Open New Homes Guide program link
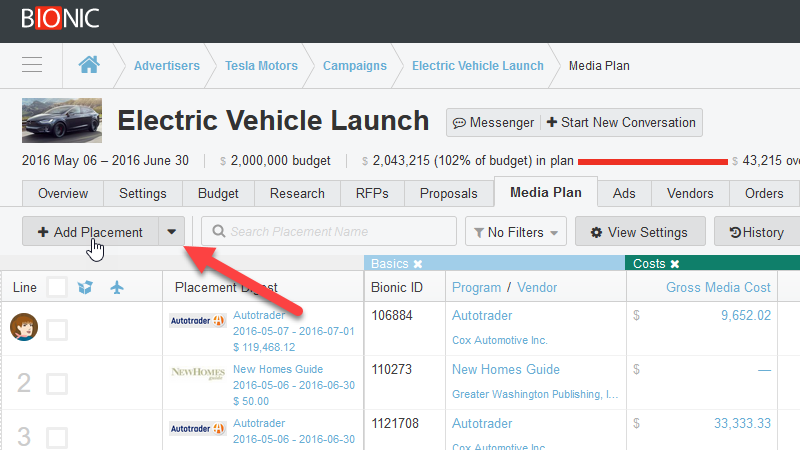The width and height of the screenshot is (800, 450). coord(506,369)
